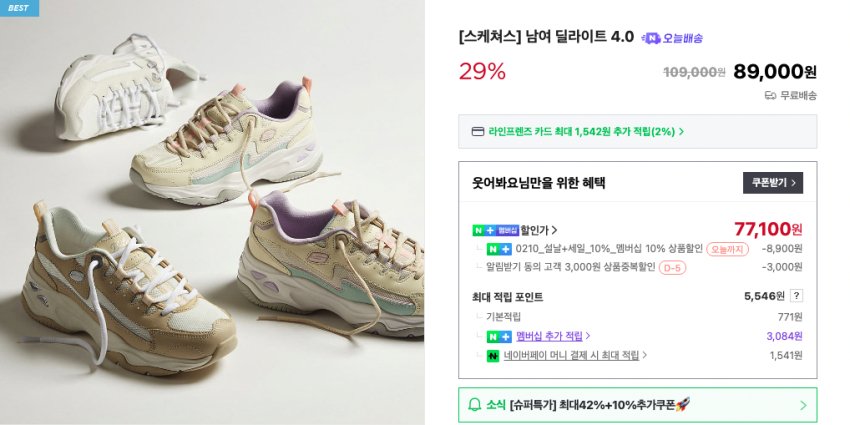Expand the chevron after 멤버십 추가 적립
This screenshot has width=850, height=425.
point(588,337)
